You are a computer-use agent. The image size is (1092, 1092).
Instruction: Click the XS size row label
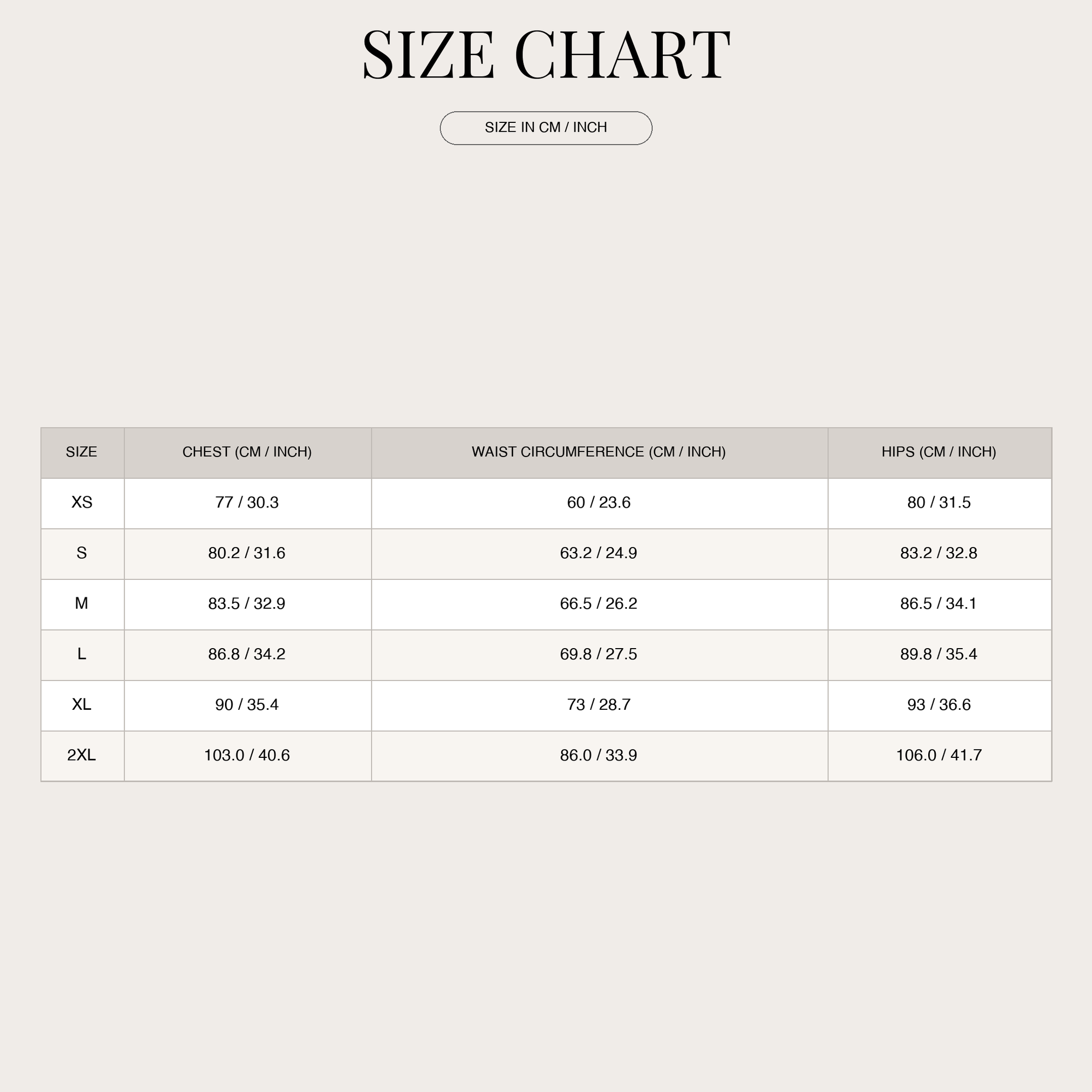[82, 502]
